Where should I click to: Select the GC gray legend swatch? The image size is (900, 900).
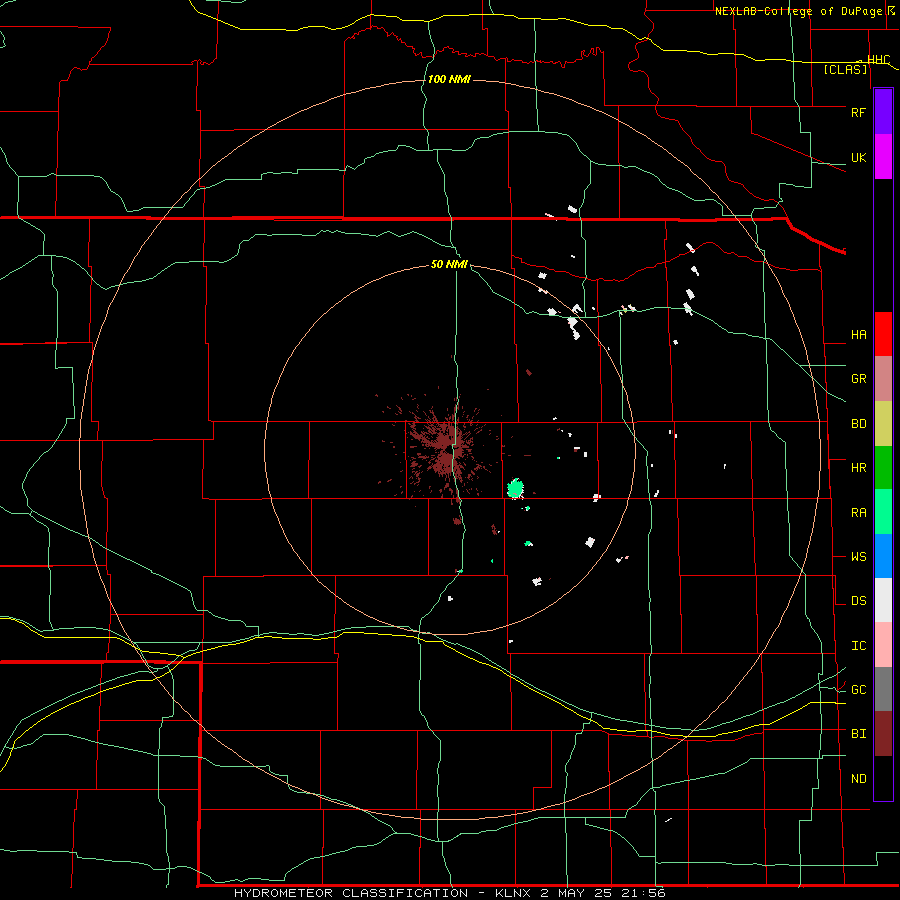click(883, 689)
